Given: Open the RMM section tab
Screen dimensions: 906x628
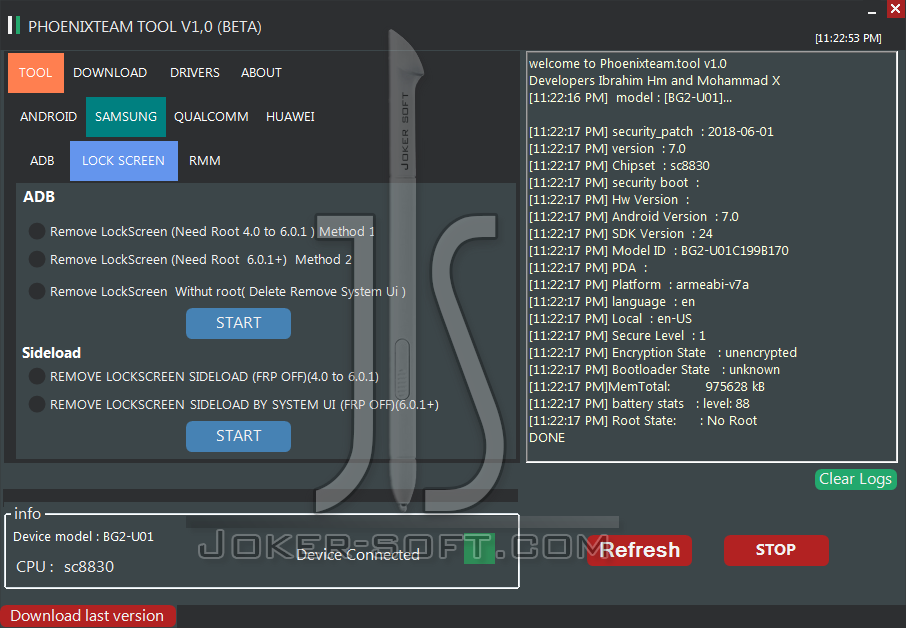Looking at the screenshot, I should click(205, 161).
